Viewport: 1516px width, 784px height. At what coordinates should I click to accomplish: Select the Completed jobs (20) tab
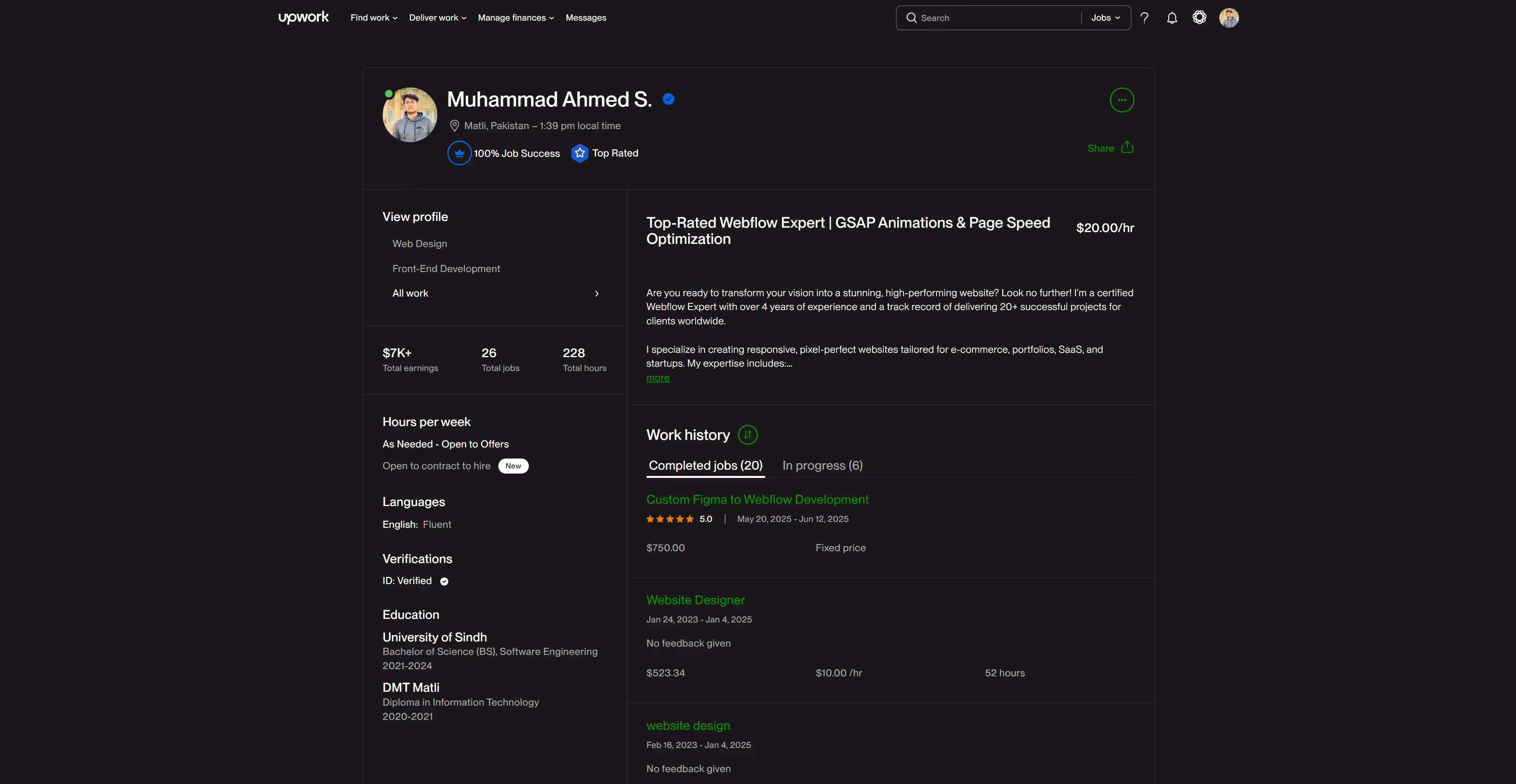pos(705,465)
